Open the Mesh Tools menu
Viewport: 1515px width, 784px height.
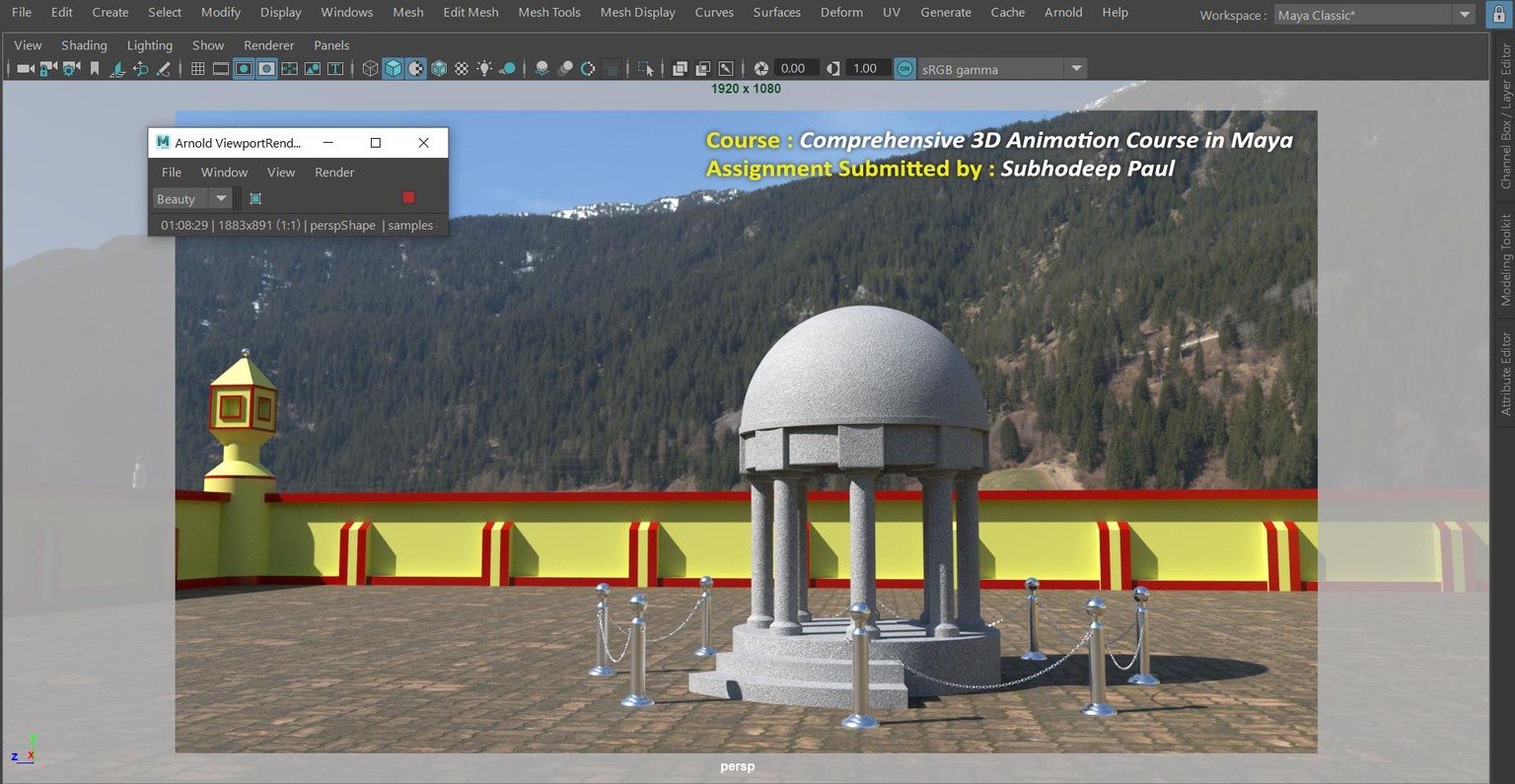pyautogui.click(x=549, y=12)
